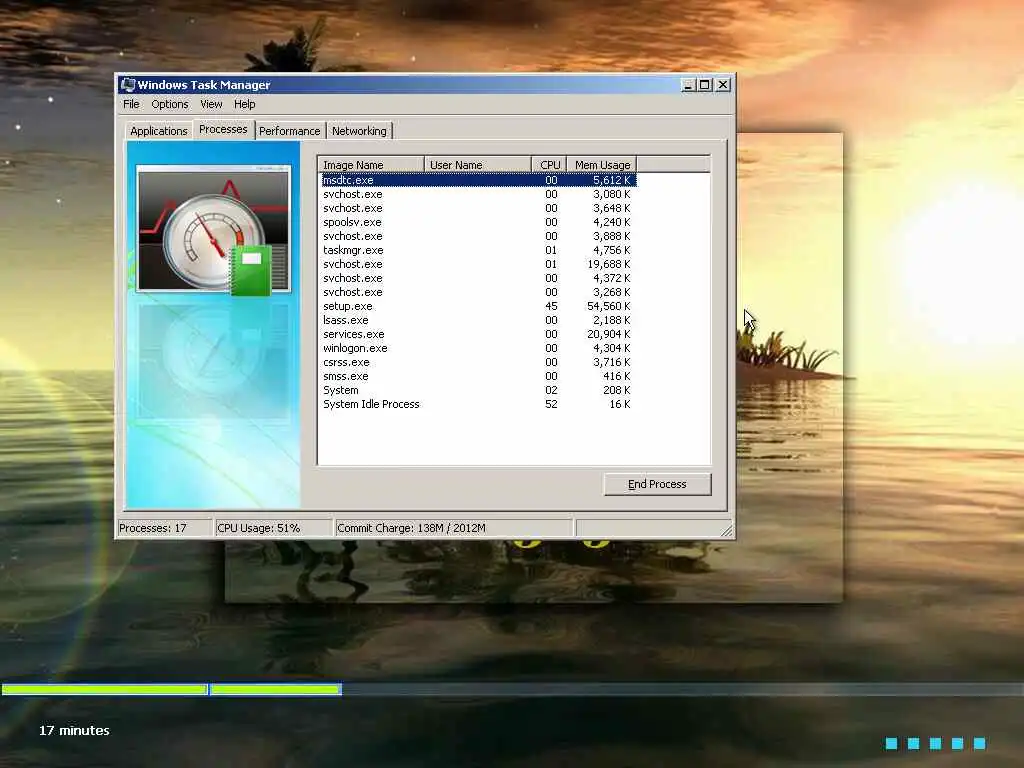Switch to the Performance tab

[290, 131]
